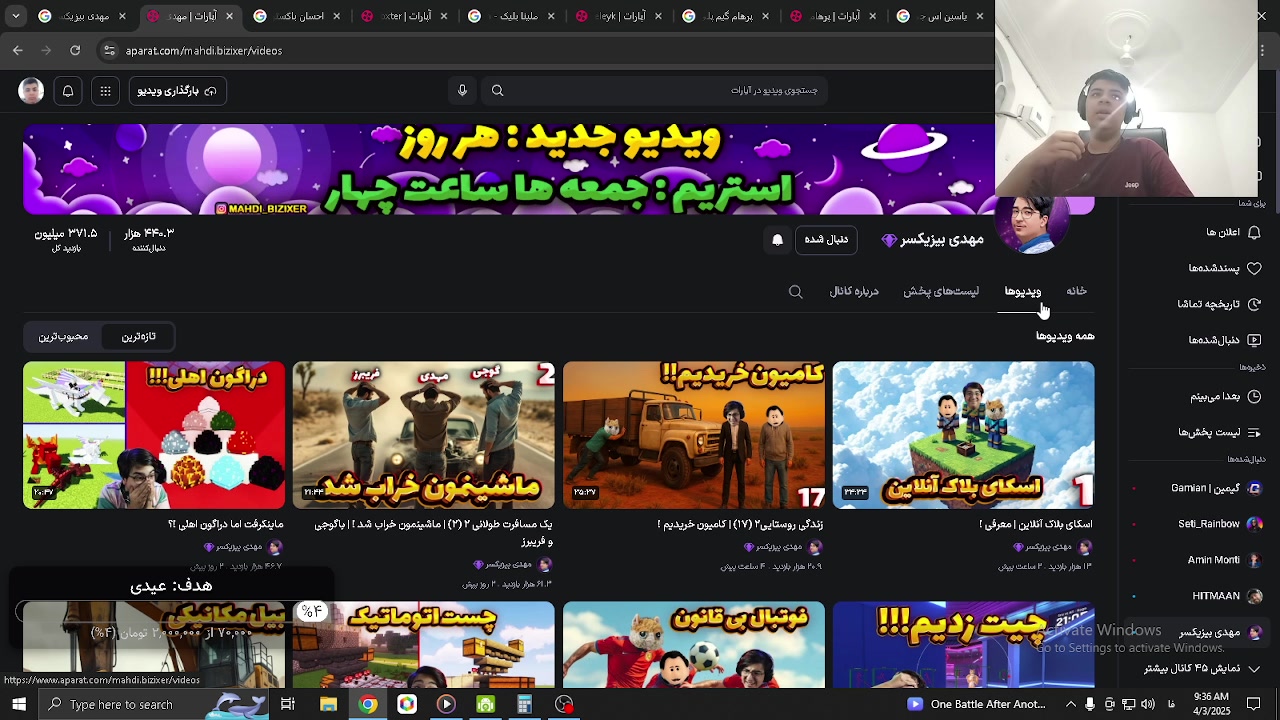This screenshot has width=1280, height=720.
Task: Click the browser back arrow
Action: pos(18,50)
